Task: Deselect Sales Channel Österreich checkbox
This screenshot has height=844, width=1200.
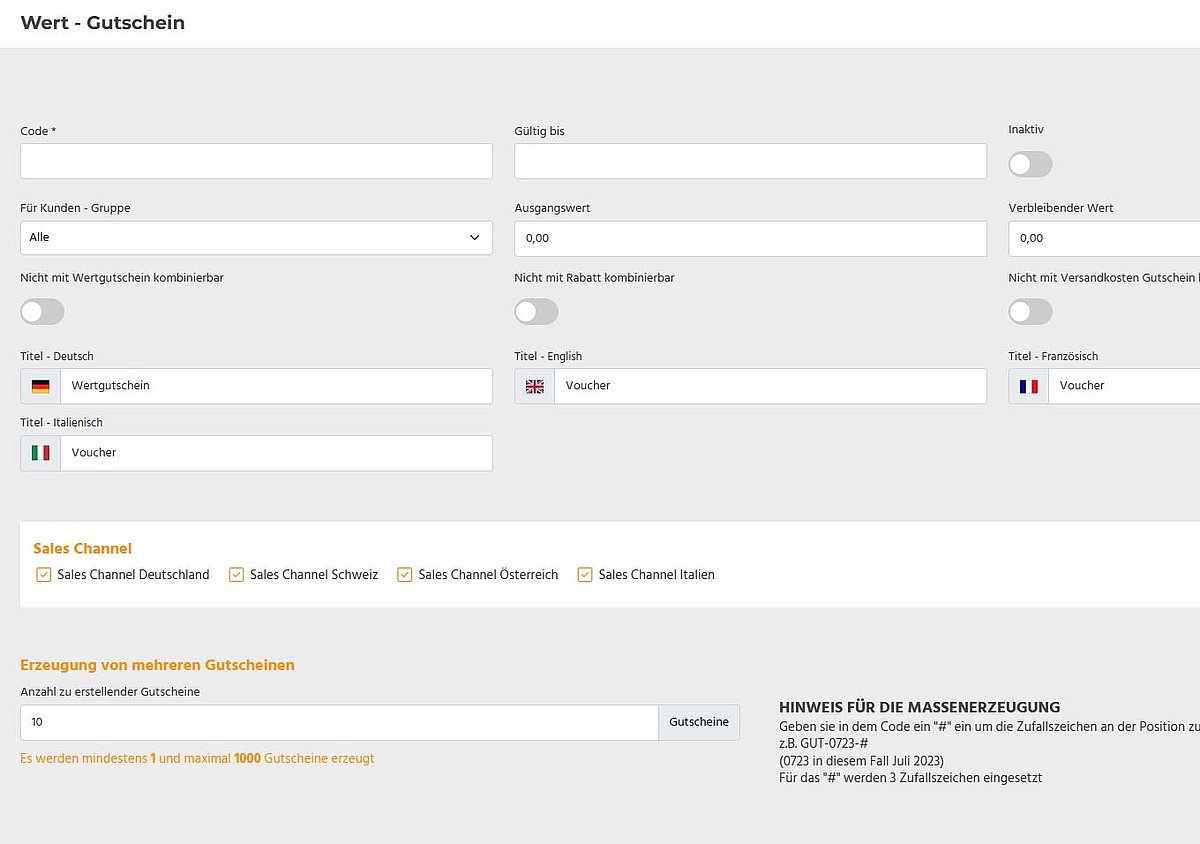Action: tap(405, 575)
